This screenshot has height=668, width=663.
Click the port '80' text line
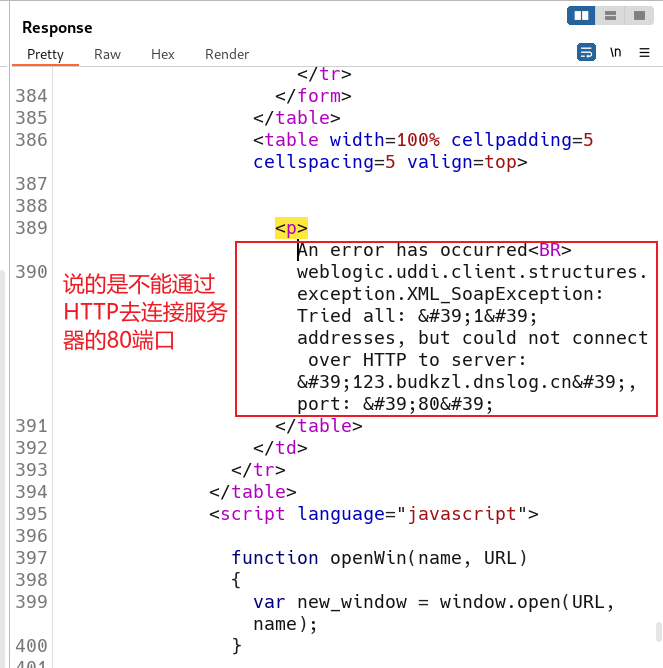(395, 404)
